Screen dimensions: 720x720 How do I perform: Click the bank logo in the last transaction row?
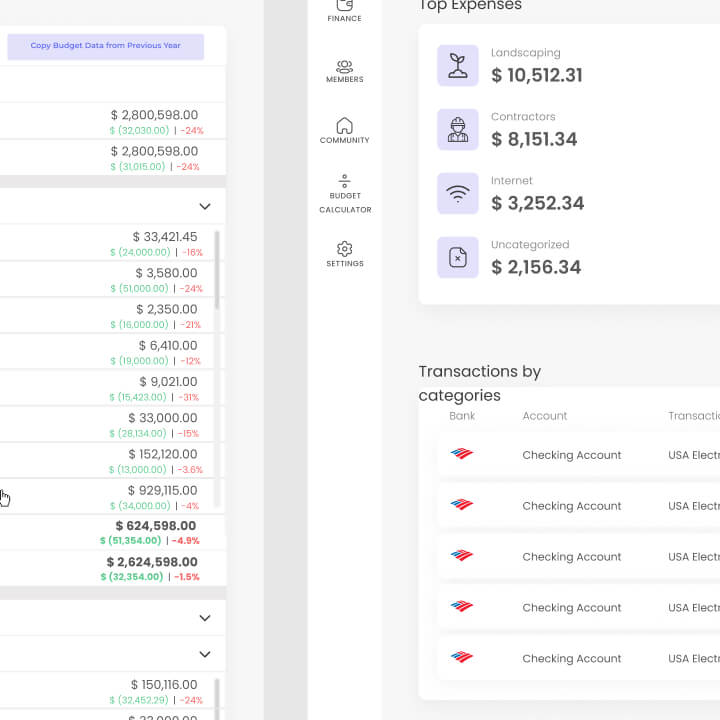tap(461, 658)
